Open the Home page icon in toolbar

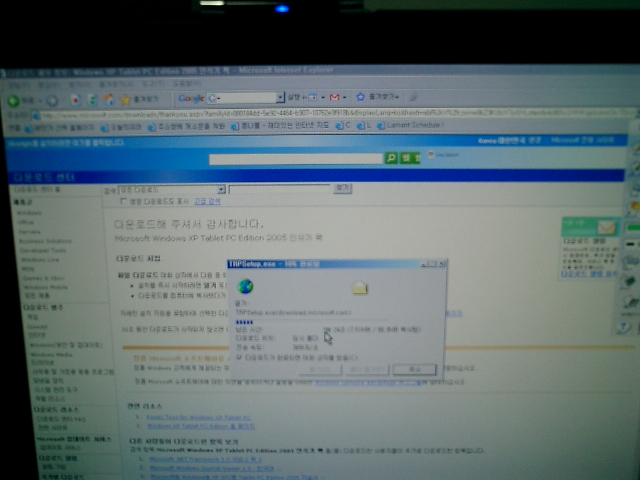coord(109,100)
